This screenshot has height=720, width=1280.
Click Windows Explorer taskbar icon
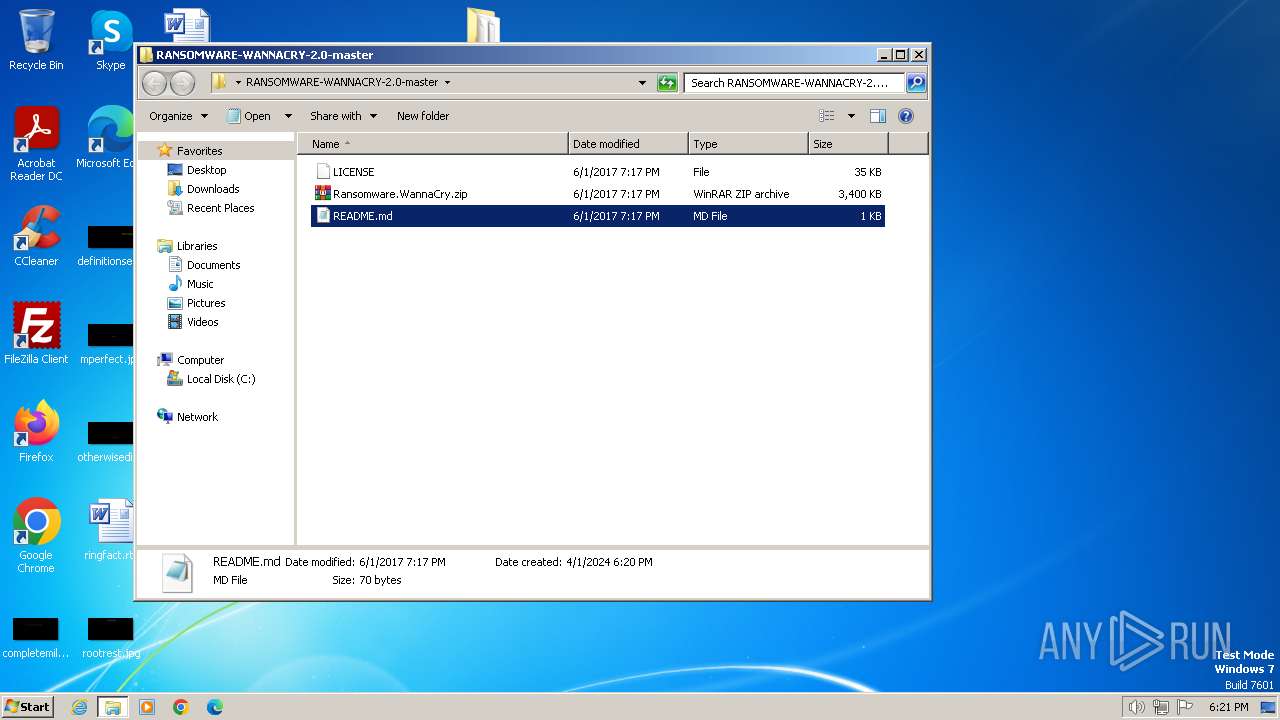(x=112, y=707)
